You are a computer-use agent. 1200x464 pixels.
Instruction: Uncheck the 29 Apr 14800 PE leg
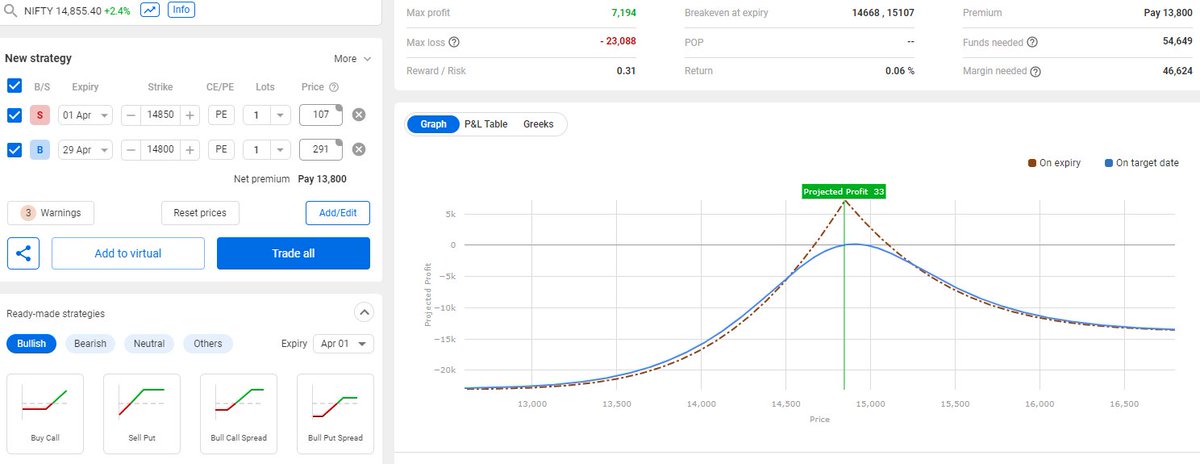(x=15, y=150)
